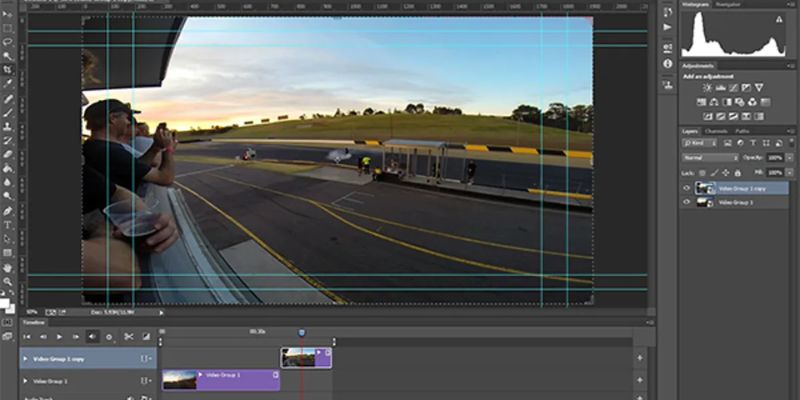Image resolution: width=800 pixels, height=400 pixels.
Task: Select the Crop tool in toolbar
Action: [8, 70]
